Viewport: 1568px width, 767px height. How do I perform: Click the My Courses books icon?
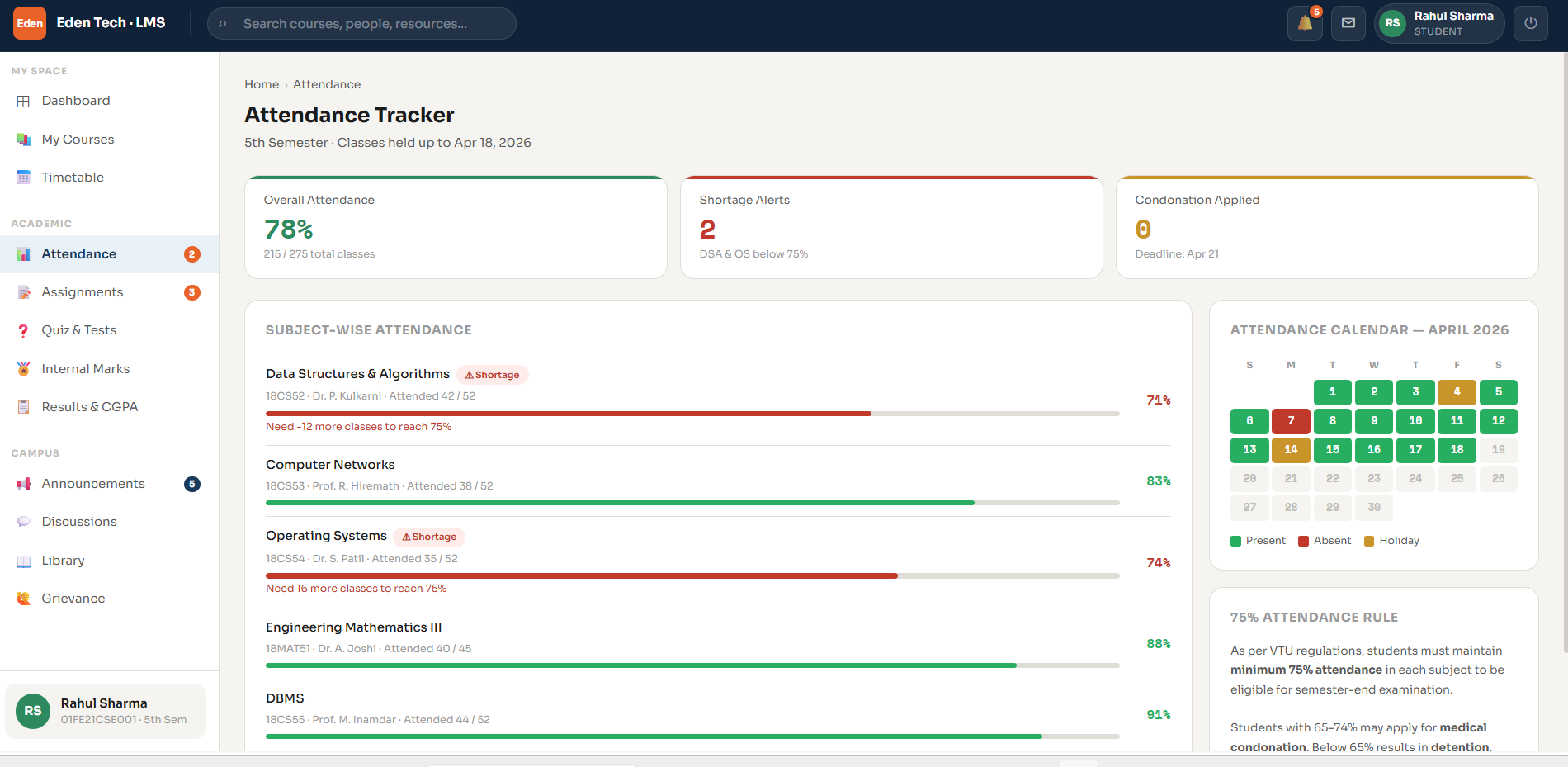pos(23,140)
